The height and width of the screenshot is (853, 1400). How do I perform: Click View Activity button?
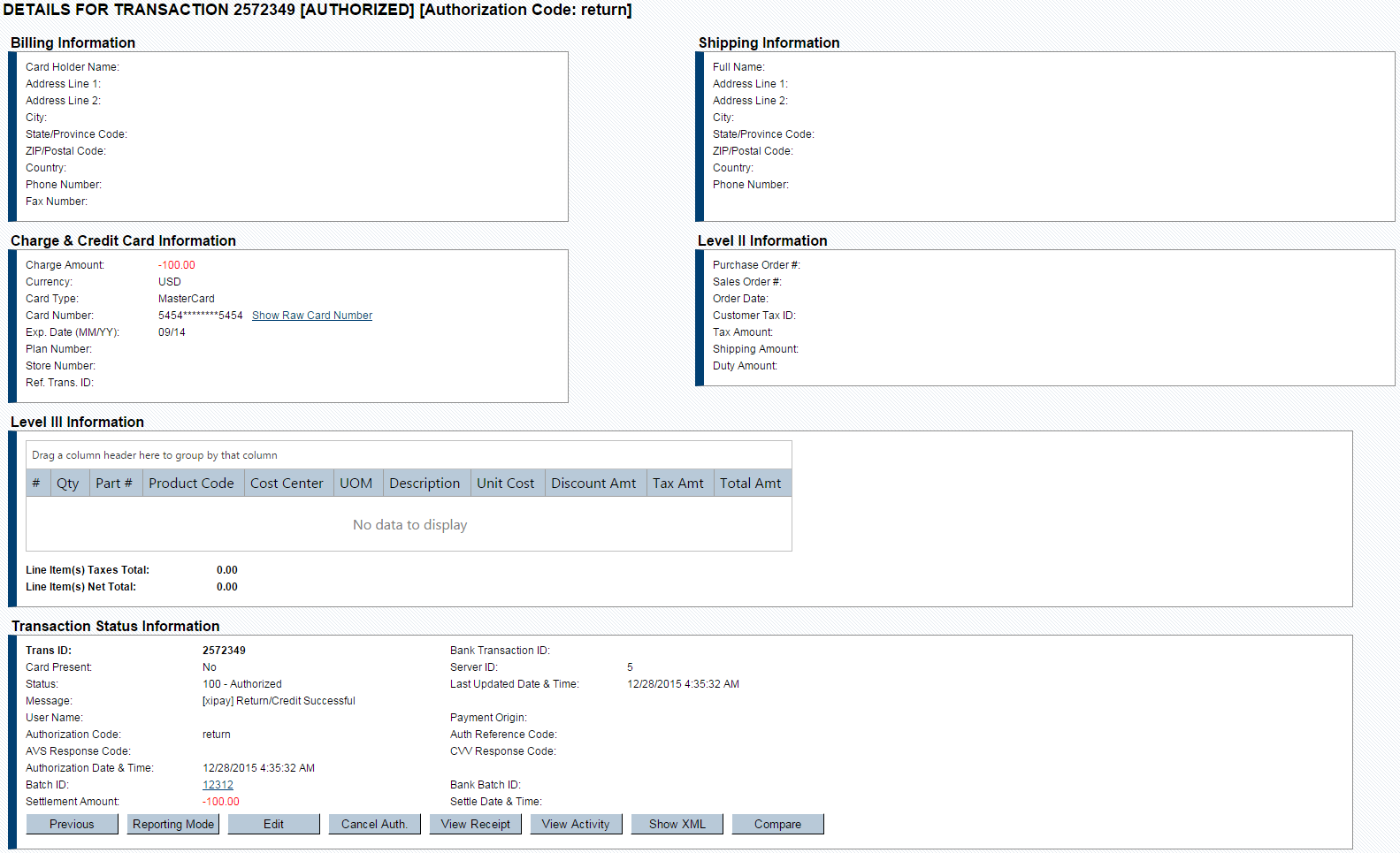576,824
